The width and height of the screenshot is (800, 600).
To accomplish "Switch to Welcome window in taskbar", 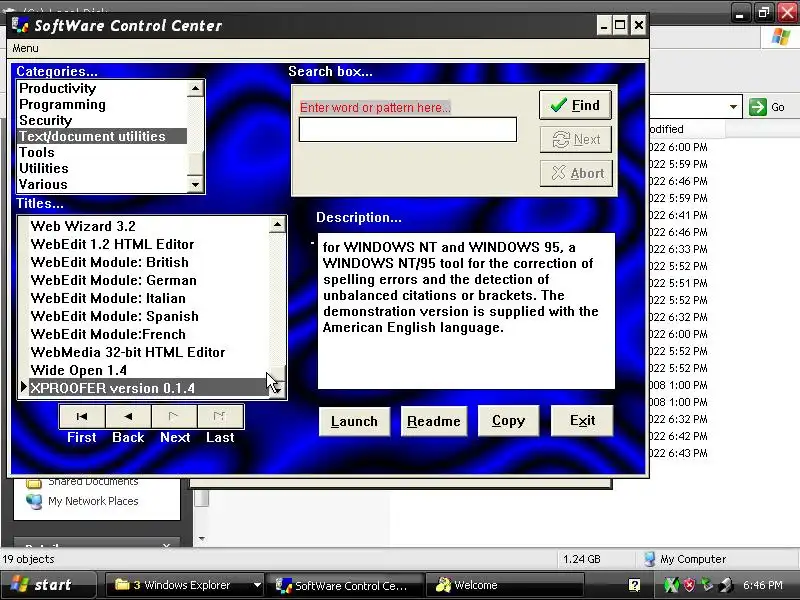I will (x=503, y=585).
